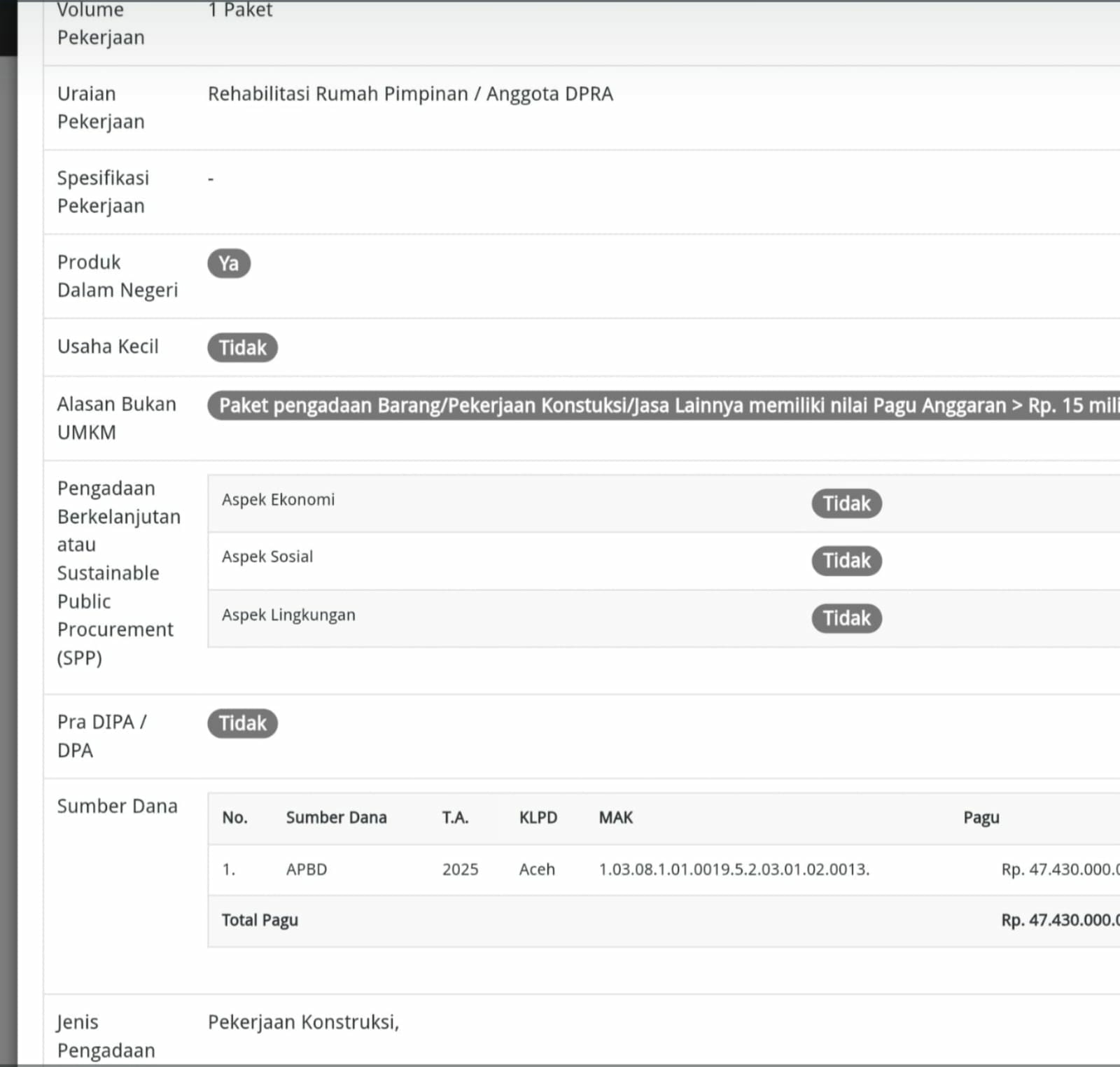The height and width of the screenshot is (1067, 1120).
Task: Click the T.A. column header
Action: 455,817
